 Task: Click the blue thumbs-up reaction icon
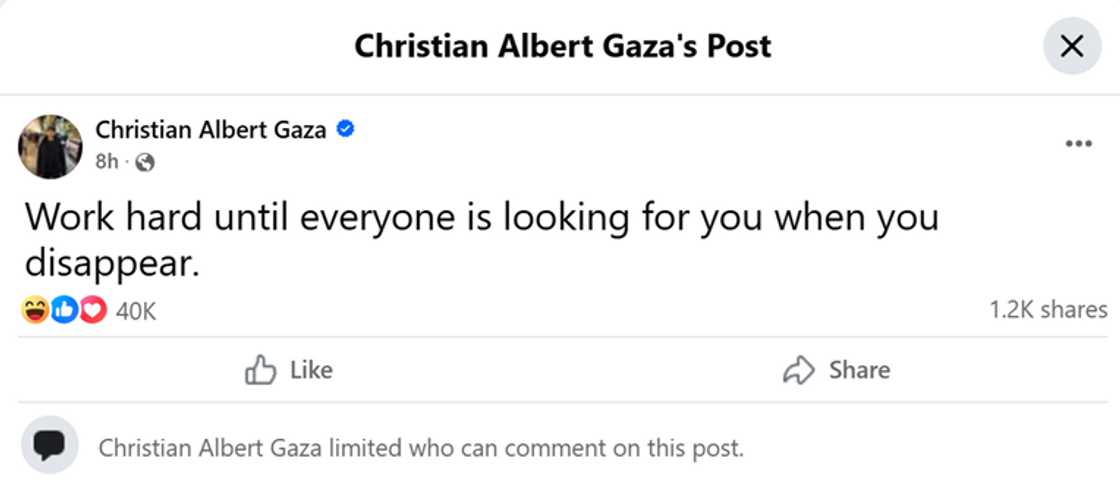pyautogui.click(x=64, y=311)
